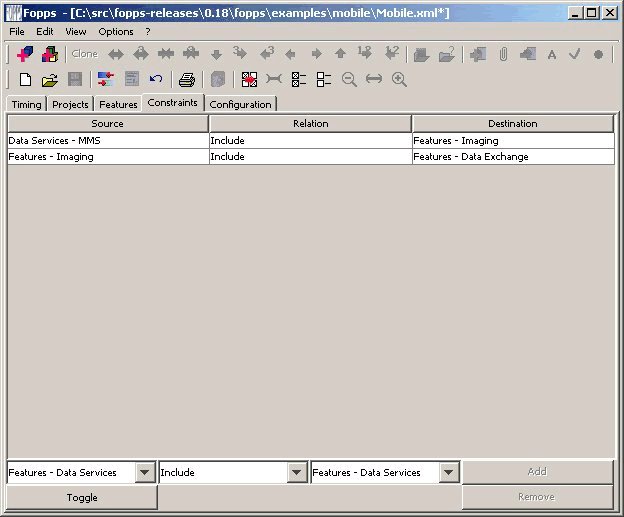Click the undo curved arrow icon

point(156,79)
